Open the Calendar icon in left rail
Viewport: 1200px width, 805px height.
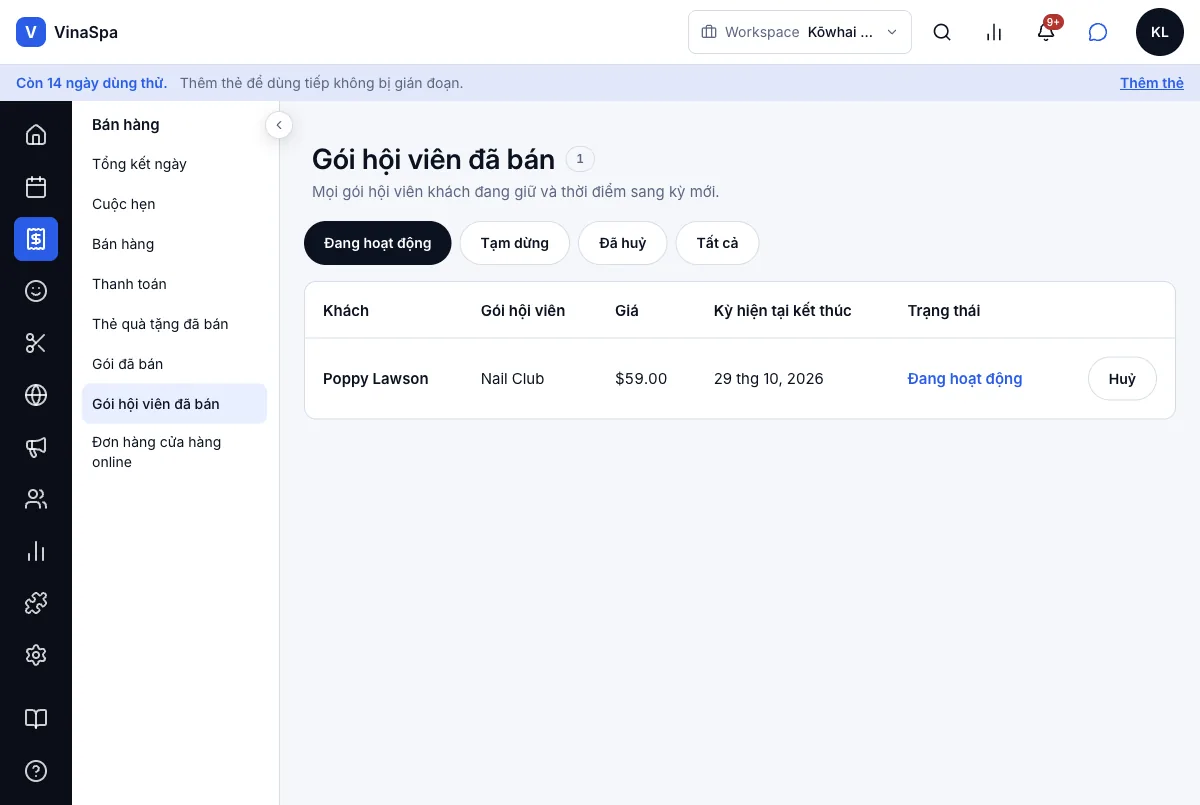(36, 187)
